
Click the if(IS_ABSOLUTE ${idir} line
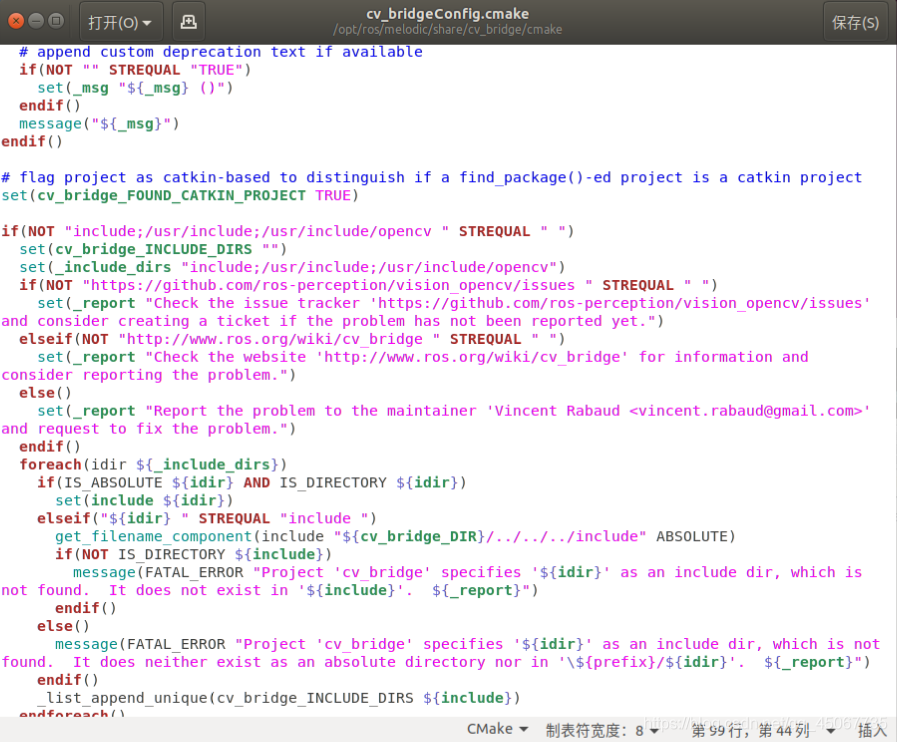tap(252, 482)
